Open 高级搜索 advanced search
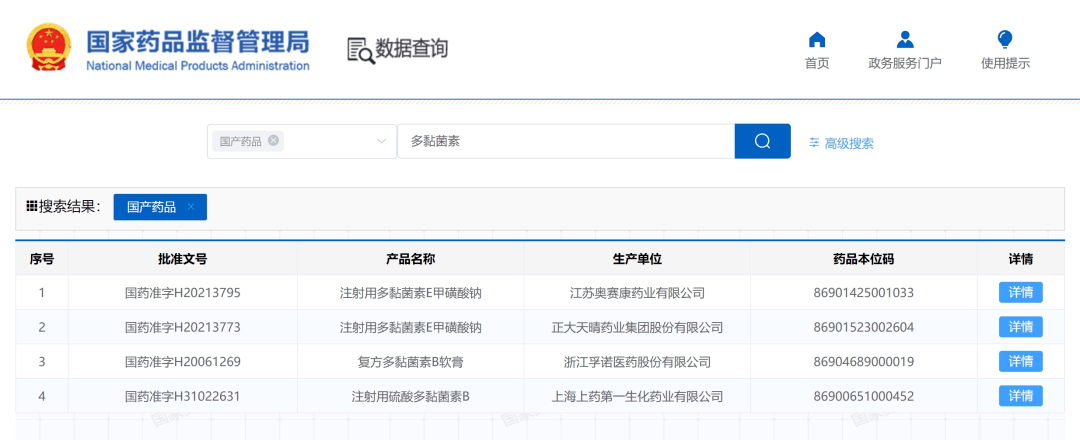Screen dimensions: 1080x440 click(x=841, y=143)
